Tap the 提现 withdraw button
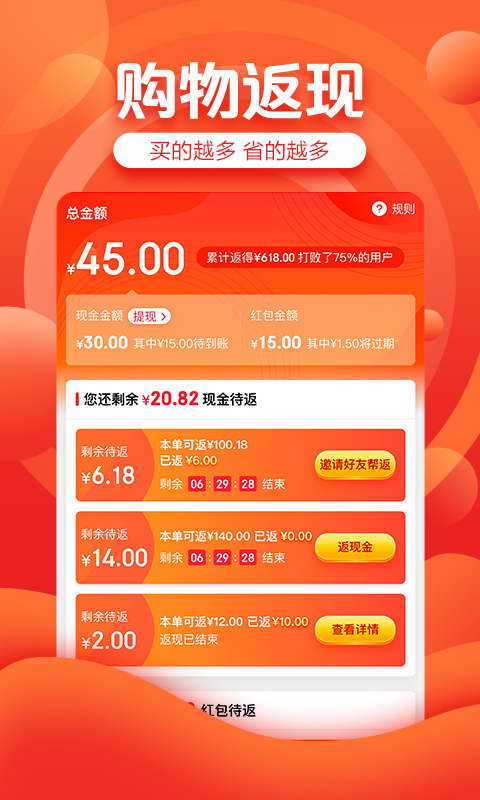This screenshot has height=800, width=480. (149, 316)
